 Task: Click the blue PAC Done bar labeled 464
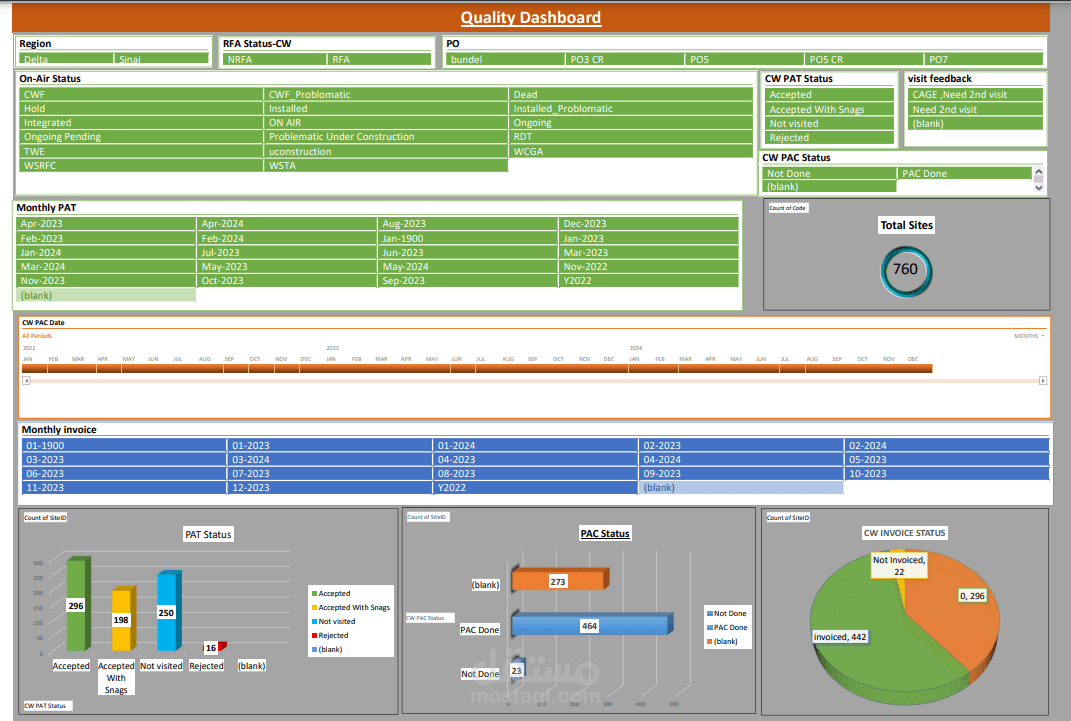pyautogui.click(x=592, y=624)
